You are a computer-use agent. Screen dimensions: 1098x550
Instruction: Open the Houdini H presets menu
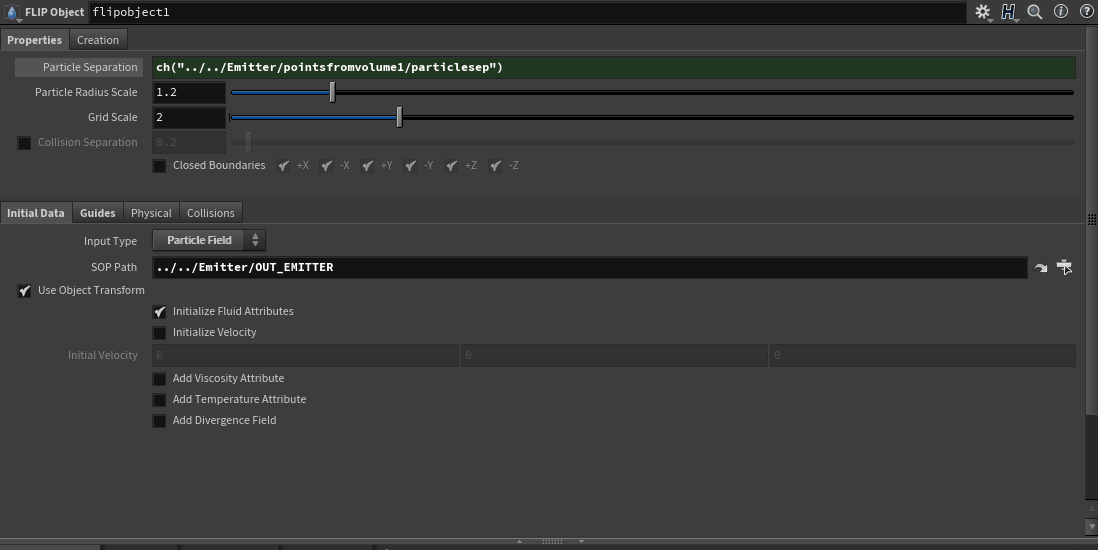[x=1008, y=12]
